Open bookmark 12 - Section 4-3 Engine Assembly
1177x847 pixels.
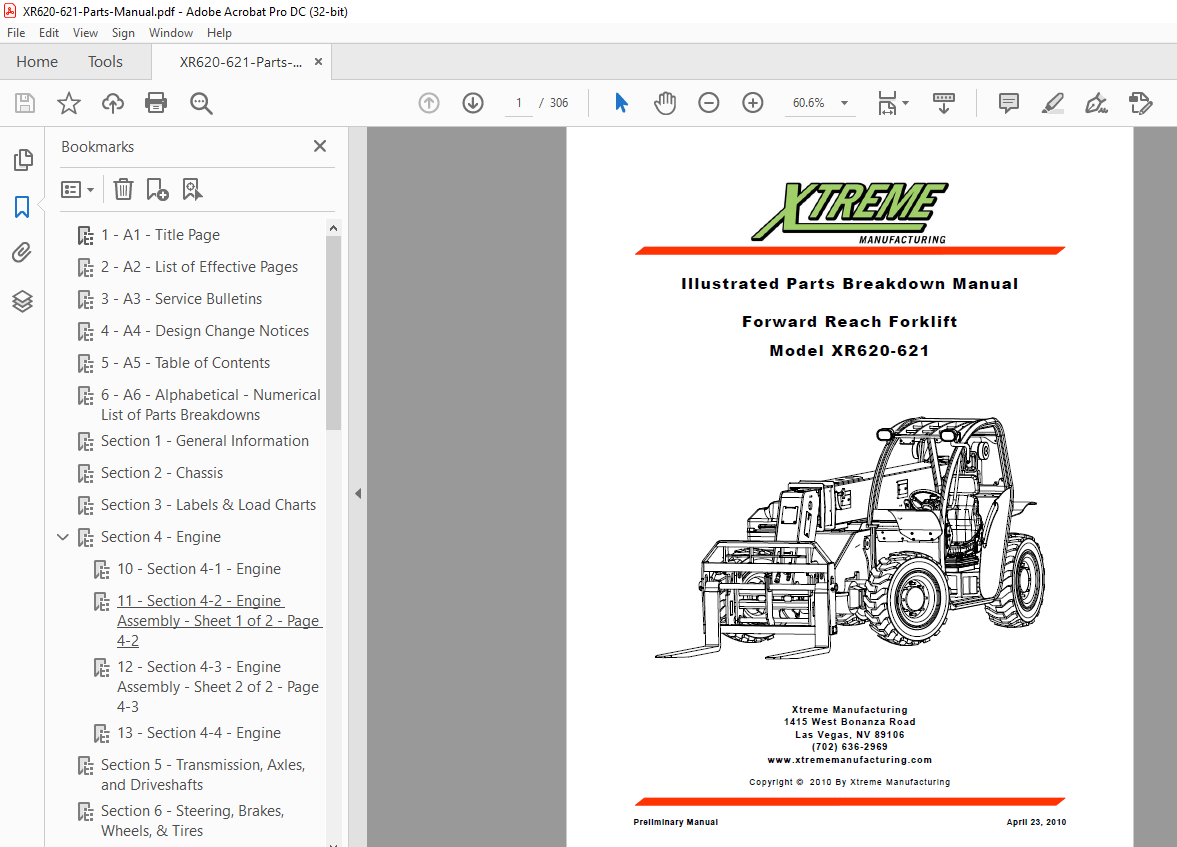coord(218,687)
